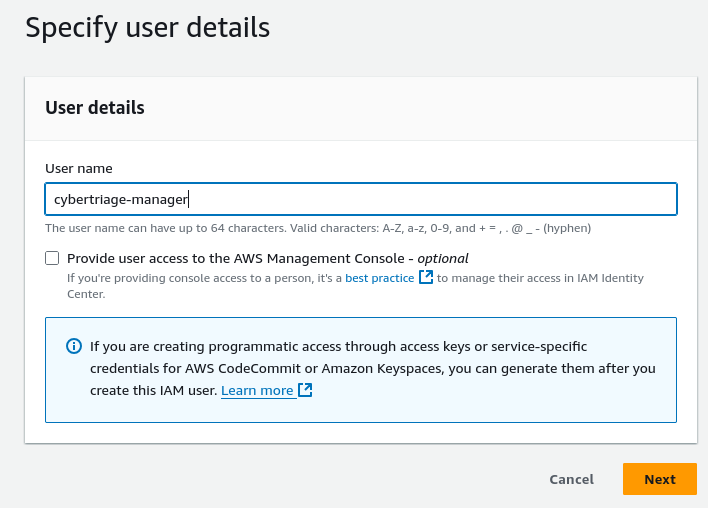708x508 pixels.
Task: Click on 'cybertriage-manager' text in field
Action: (120, 199)
